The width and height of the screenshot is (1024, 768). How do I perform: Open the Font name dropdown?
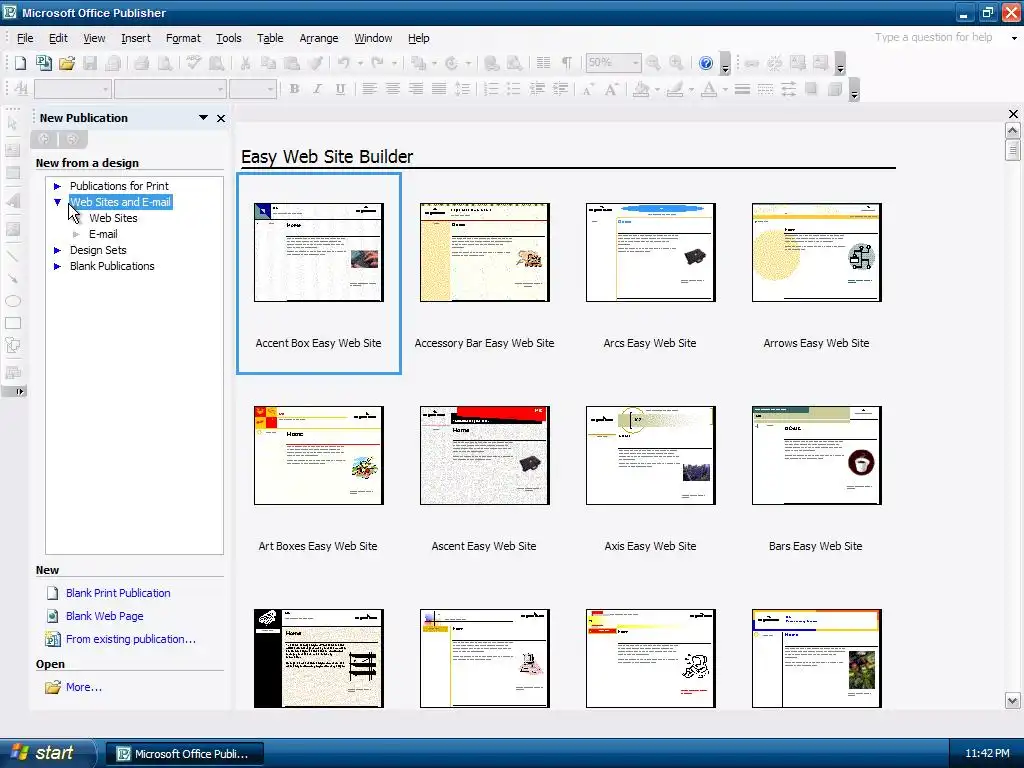[220, 89]
